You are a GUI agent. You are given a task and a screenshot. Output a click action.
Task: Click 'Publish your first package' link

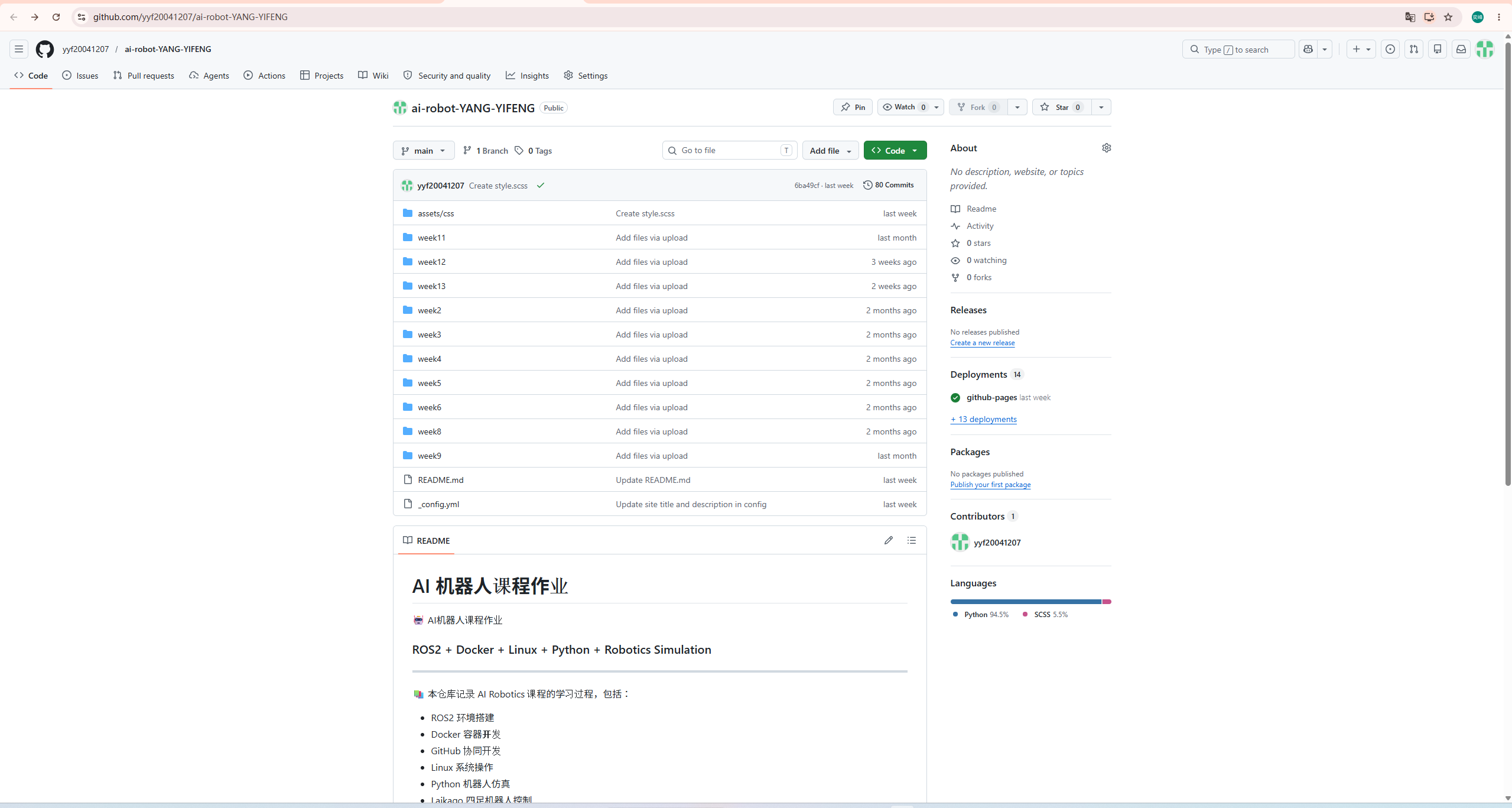[x=990, y=485]
